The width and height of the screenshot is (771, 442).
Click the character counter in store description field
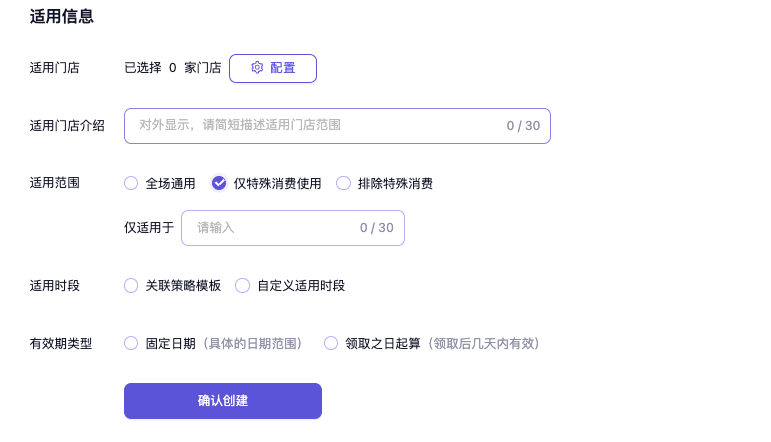click(523, 126)
